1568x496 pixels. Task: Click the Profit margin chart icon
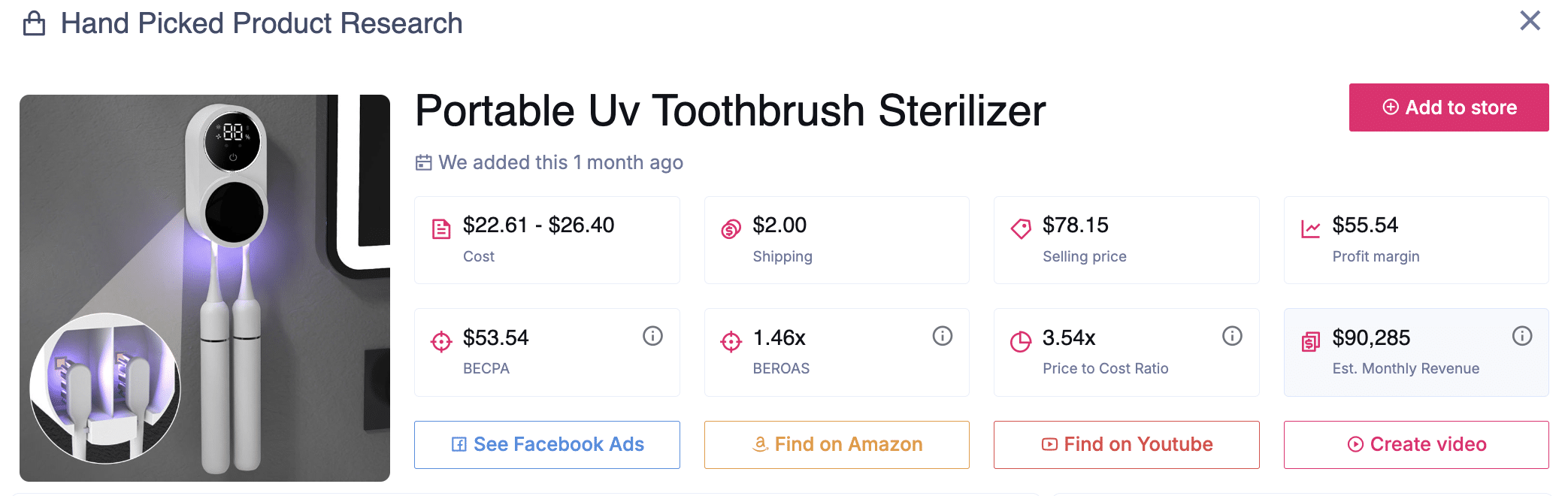coord(1310,229)
